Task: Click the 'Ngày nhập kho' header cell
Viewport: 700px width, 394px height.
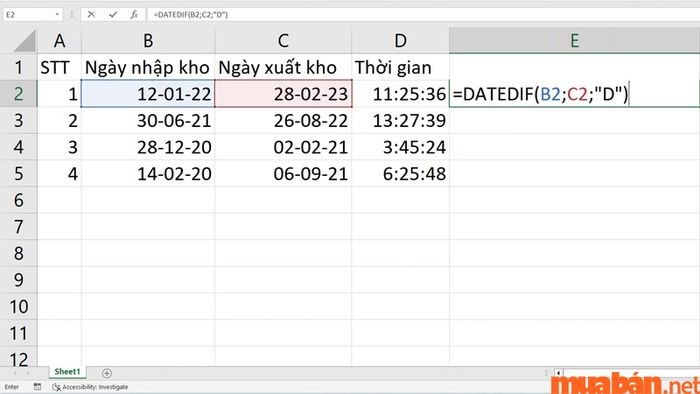Action: pyautogui.click(x=148, y=67)
